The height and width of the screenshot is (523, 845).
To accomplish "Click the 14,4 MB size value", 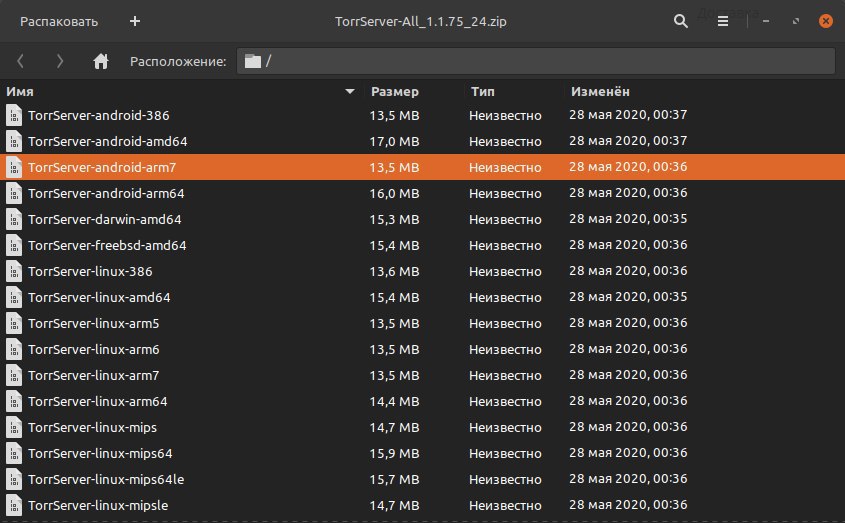I will pos(394,401).
